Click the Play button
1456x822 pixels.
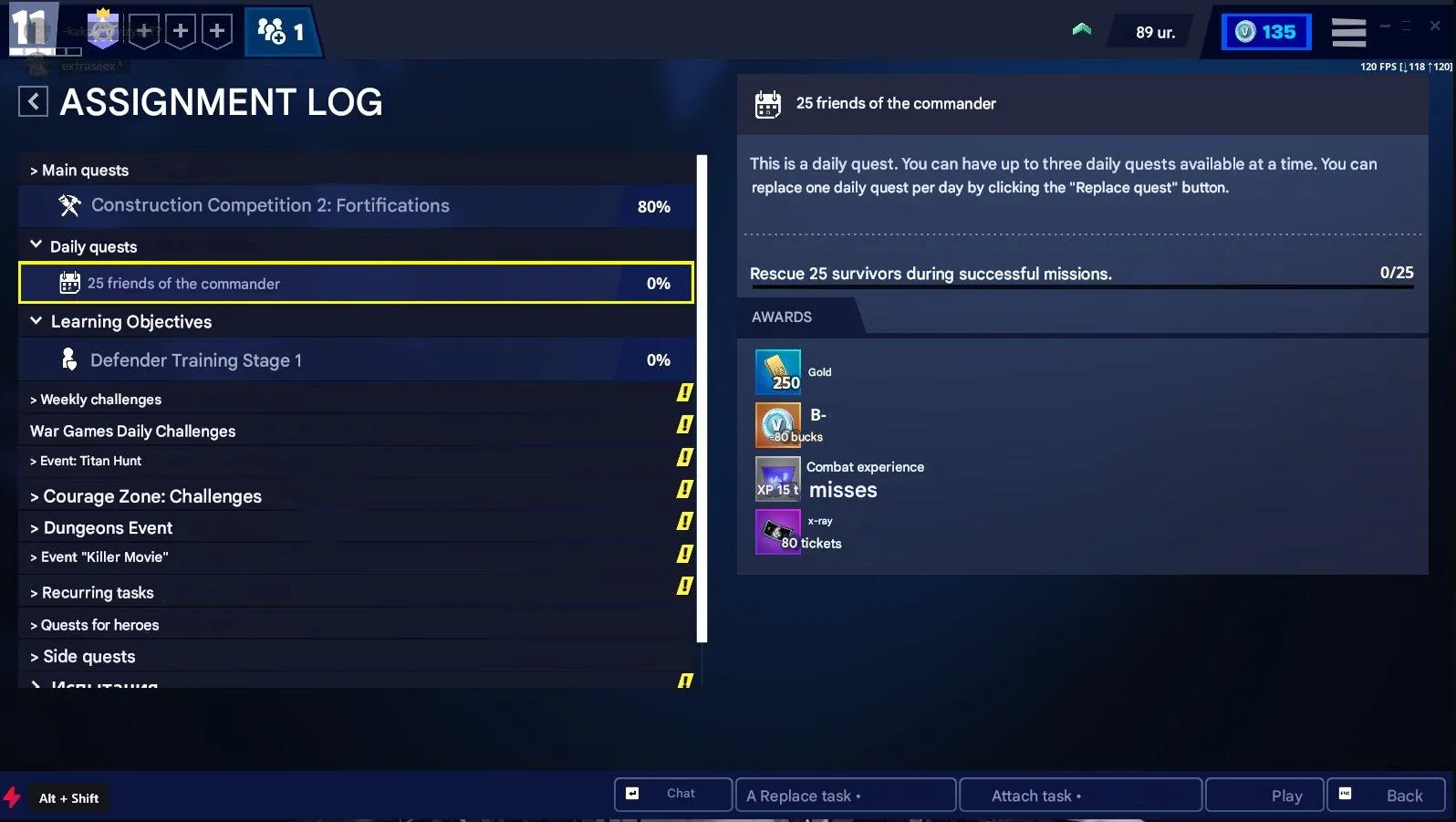click(x=1264, y=795)
